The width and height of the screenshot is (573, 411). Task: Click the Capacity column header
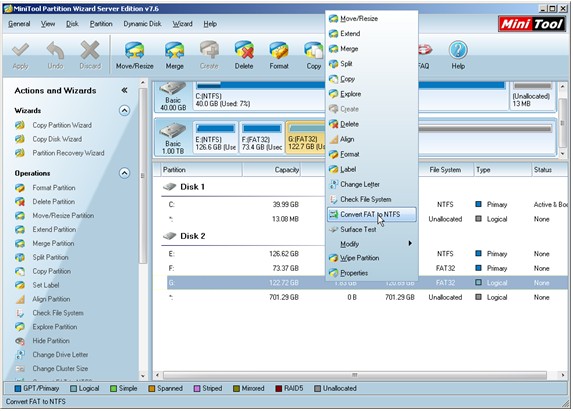click(x=271, y=170)
